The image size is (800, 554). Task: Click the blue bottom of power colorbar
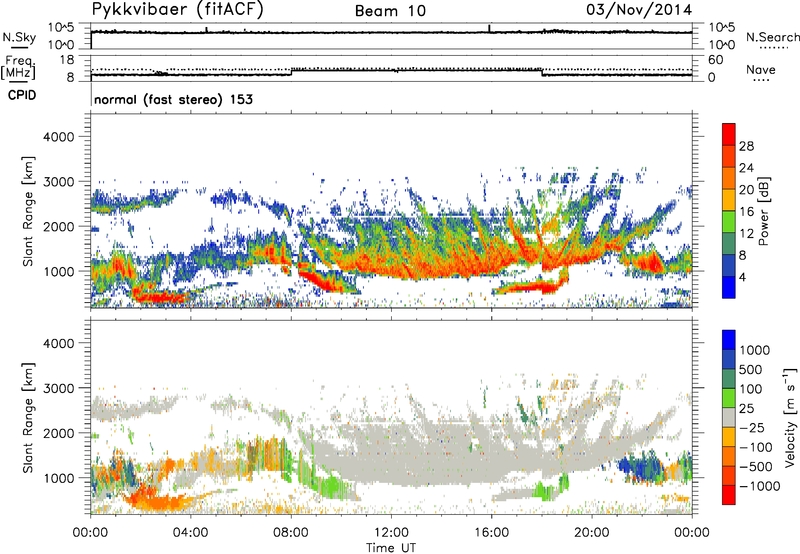(729, 287)
